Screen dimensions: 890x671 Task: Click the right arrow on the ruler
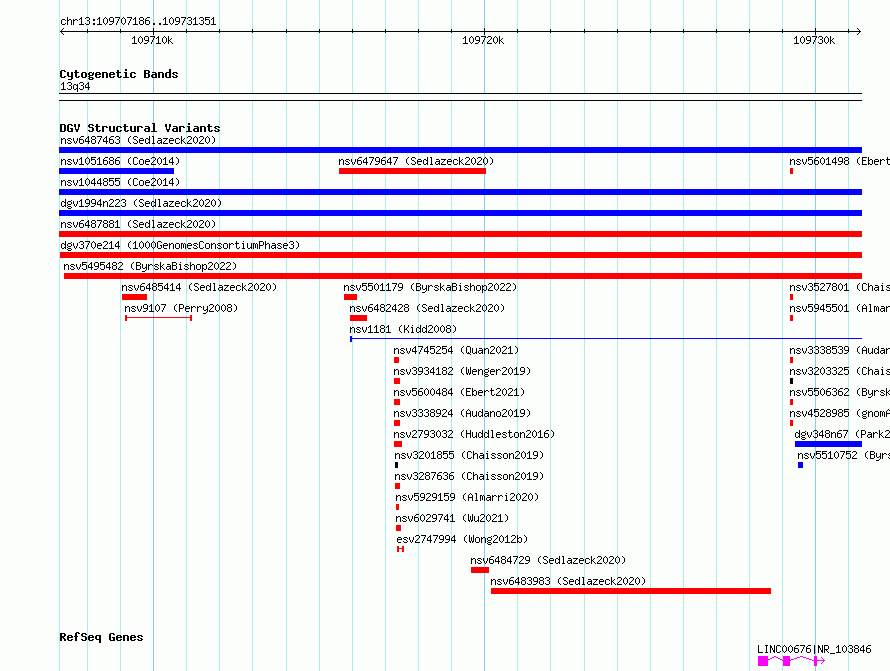click(858, 31)
